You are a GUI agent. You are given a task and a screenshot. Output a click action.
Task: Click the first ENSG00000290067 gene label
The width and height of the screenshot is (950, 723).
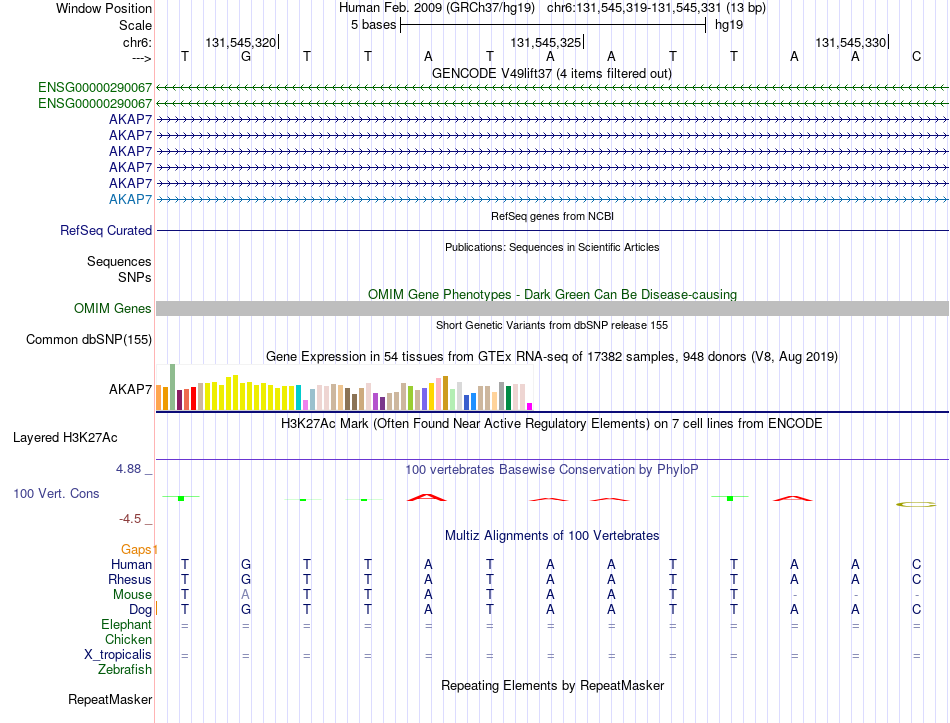(95, 87)
